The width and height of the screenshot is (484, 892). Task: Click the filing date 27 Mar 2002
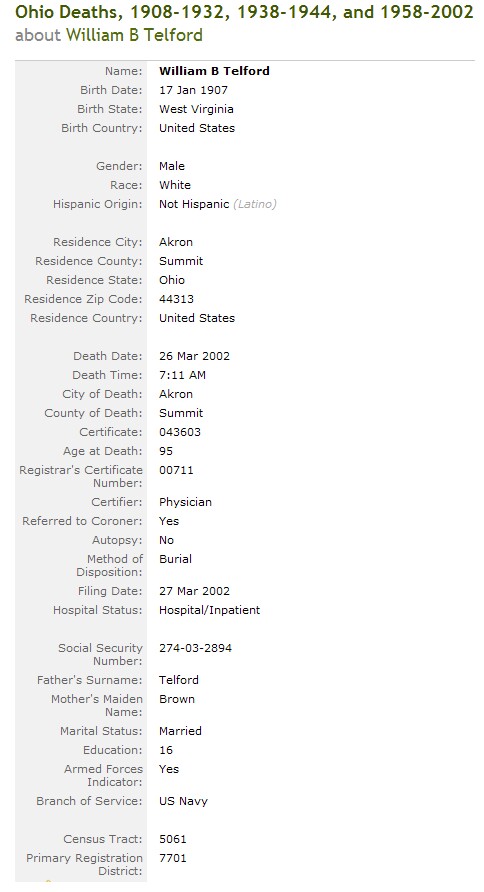coord(195,591)
